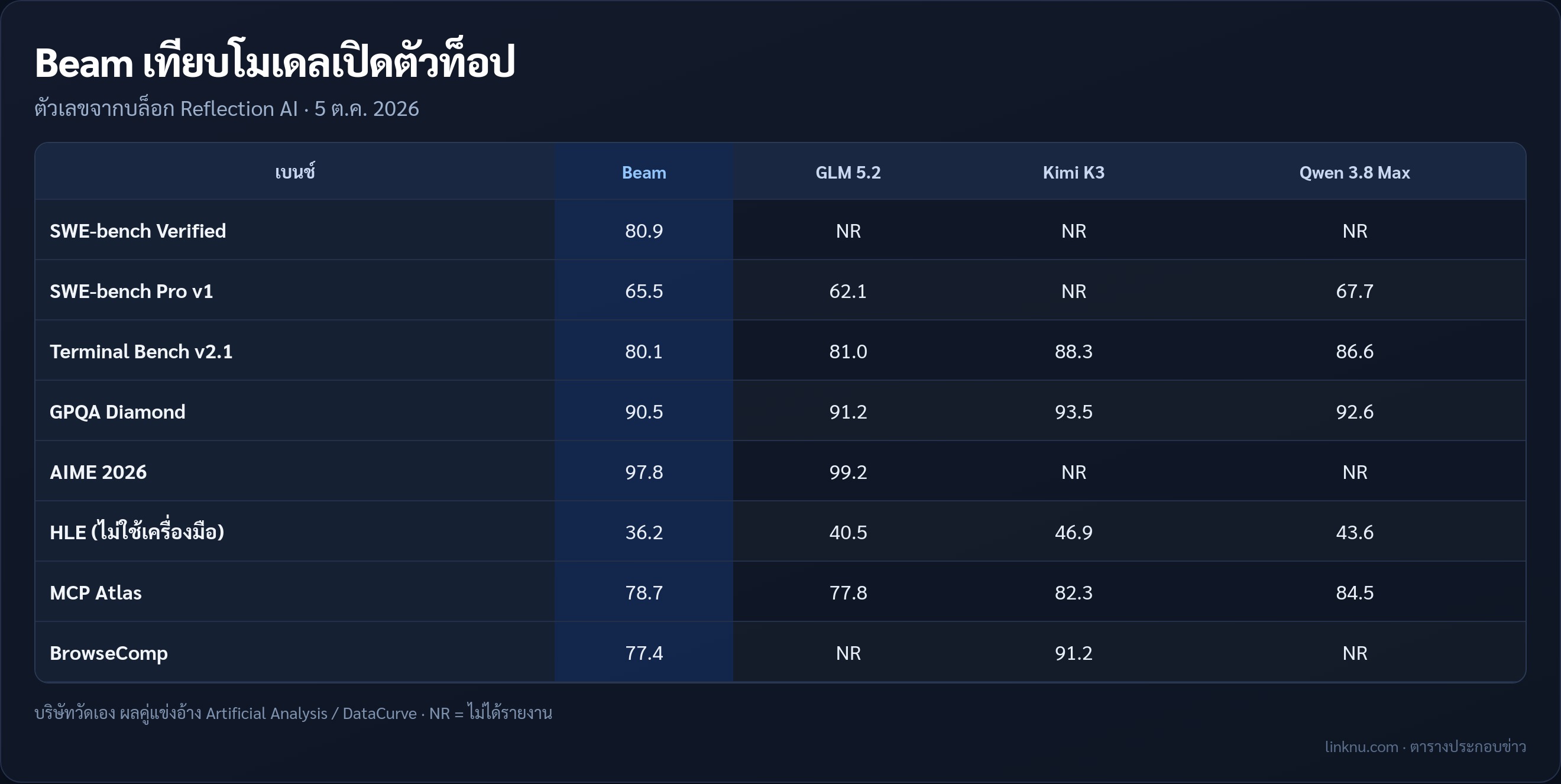Click Kimi K3 NR in SWE-bench Verified row
The height and width of the screenshot is (784, 1561).
1073,231
